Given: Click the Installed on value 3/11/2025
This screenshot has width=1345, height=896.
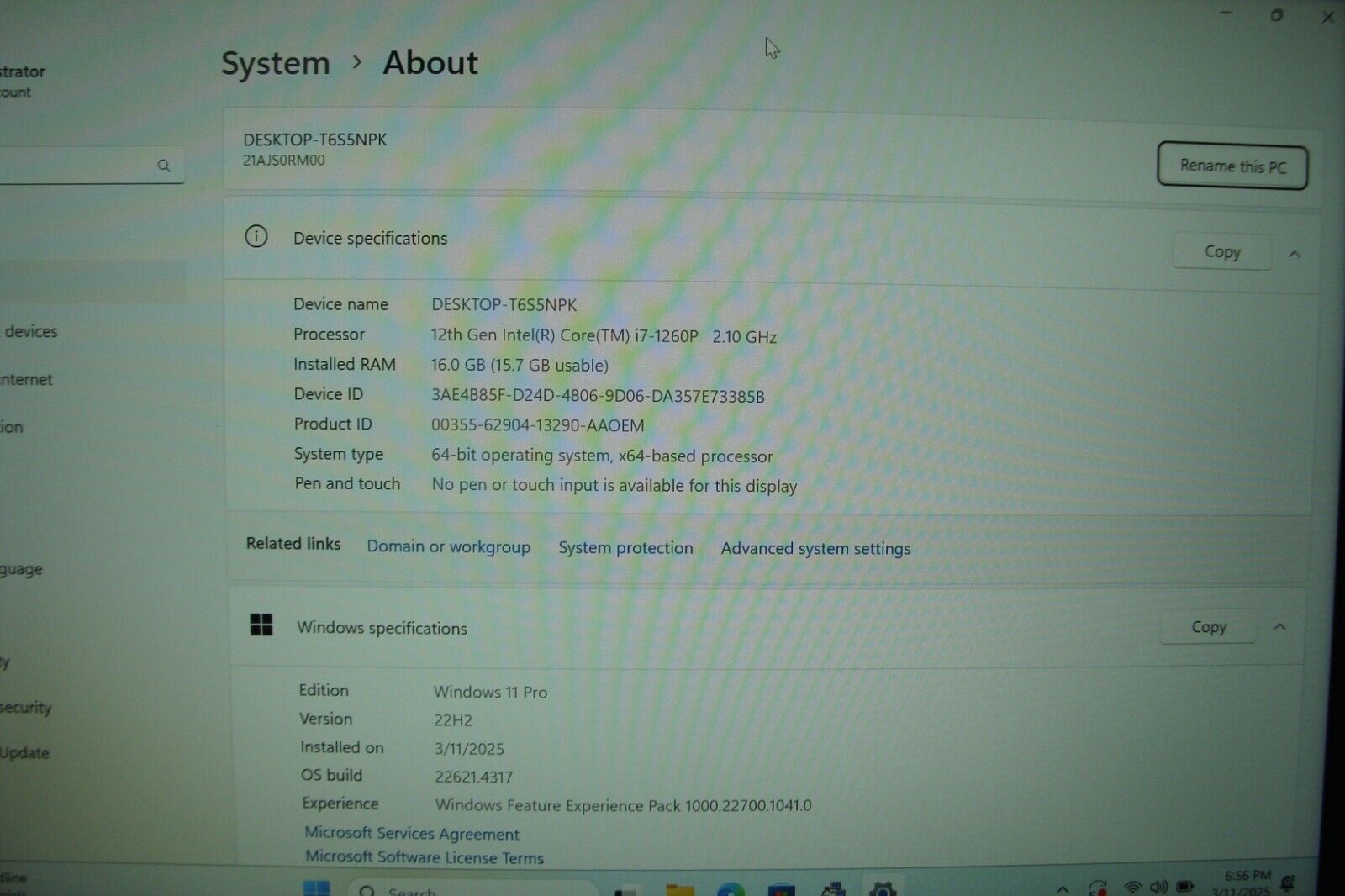Looking at the screenshot, I should tap(469, 748).
